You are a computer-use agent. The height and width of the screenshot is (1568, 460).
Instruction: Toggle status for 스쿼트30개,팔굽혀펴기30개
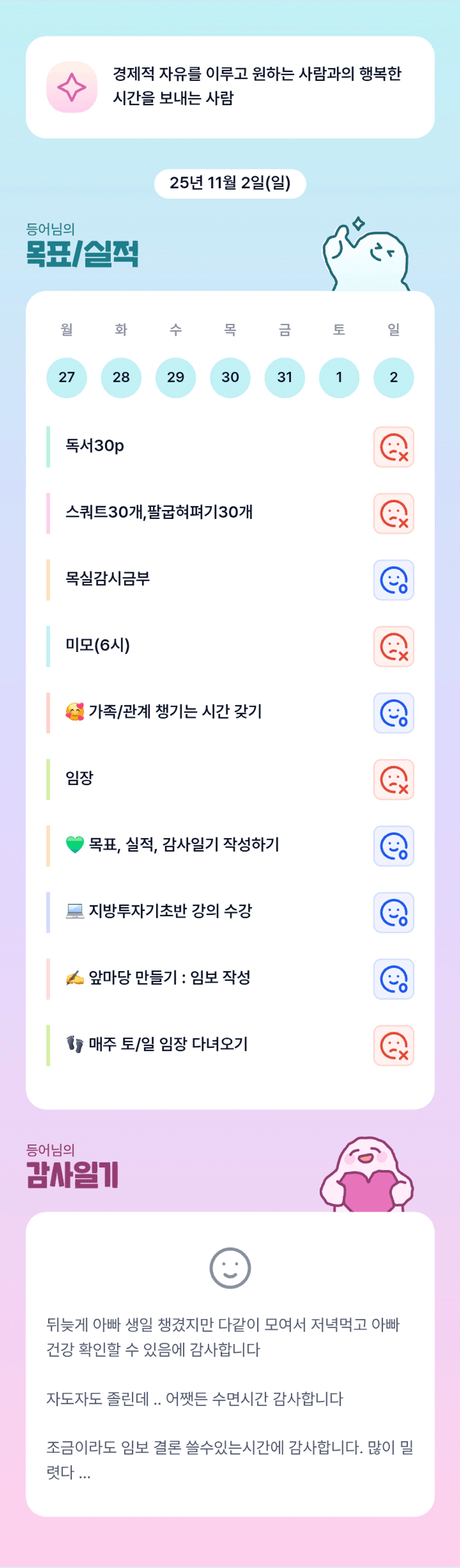tap(393, 513)
